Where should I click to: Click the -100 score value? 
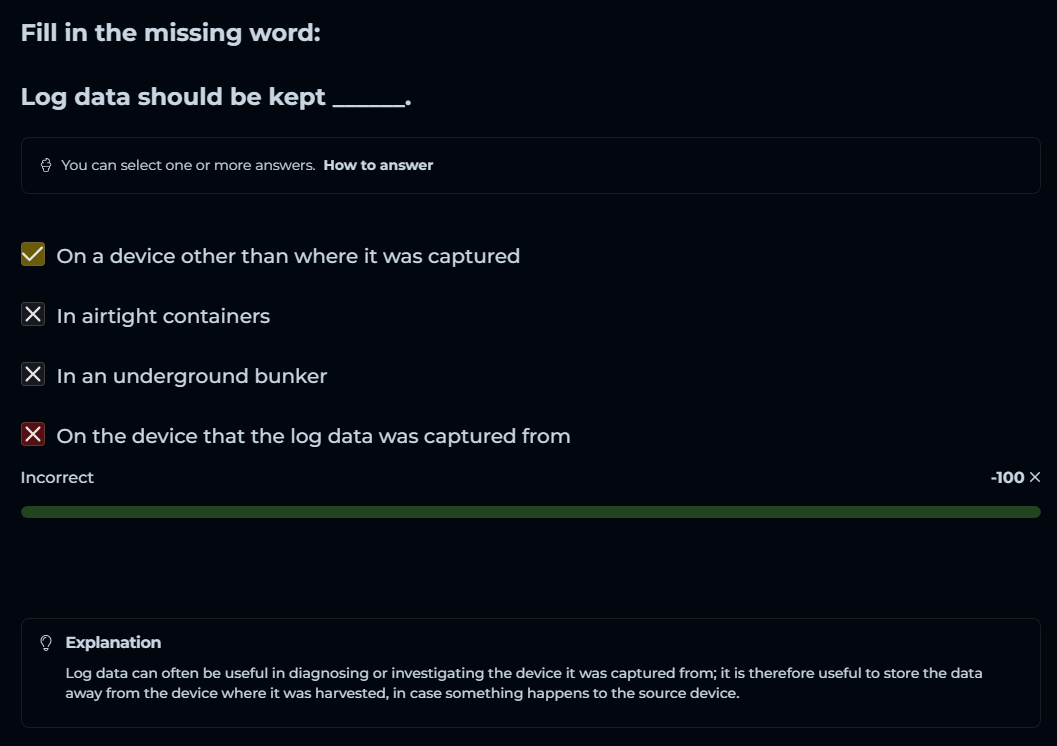1007,478
